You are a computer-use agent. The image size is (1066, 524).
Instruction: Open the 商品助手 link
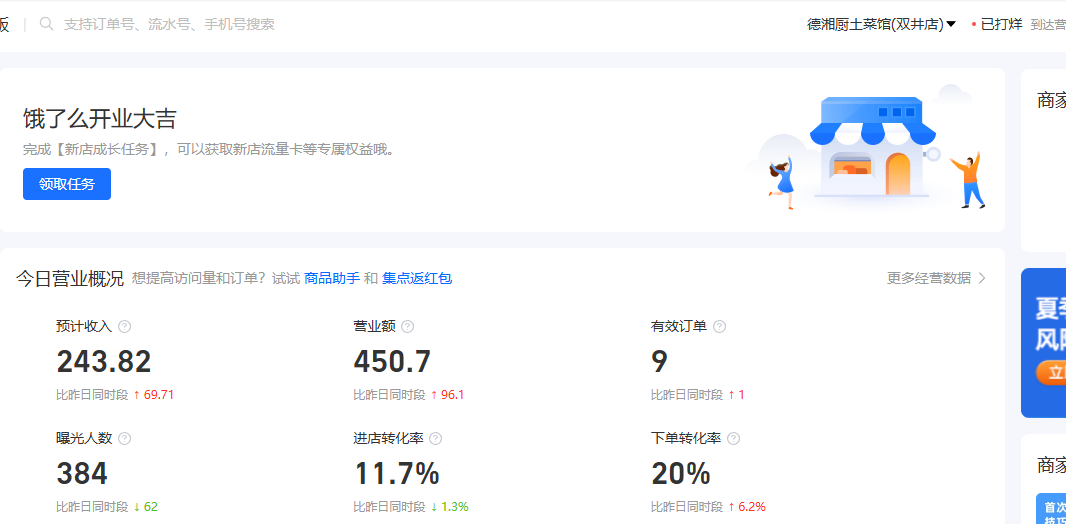[332, 278]
